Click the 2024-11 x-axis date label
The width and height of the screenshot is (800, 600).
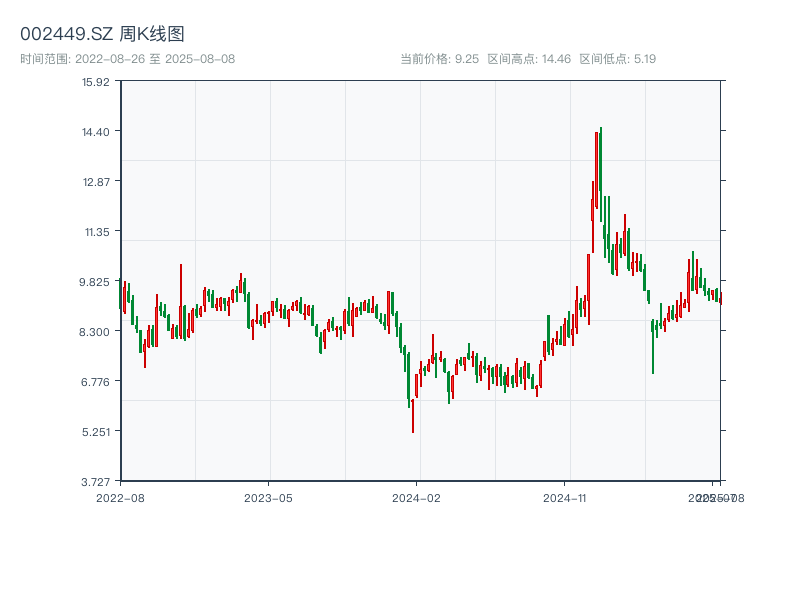(x=565, y=497)
